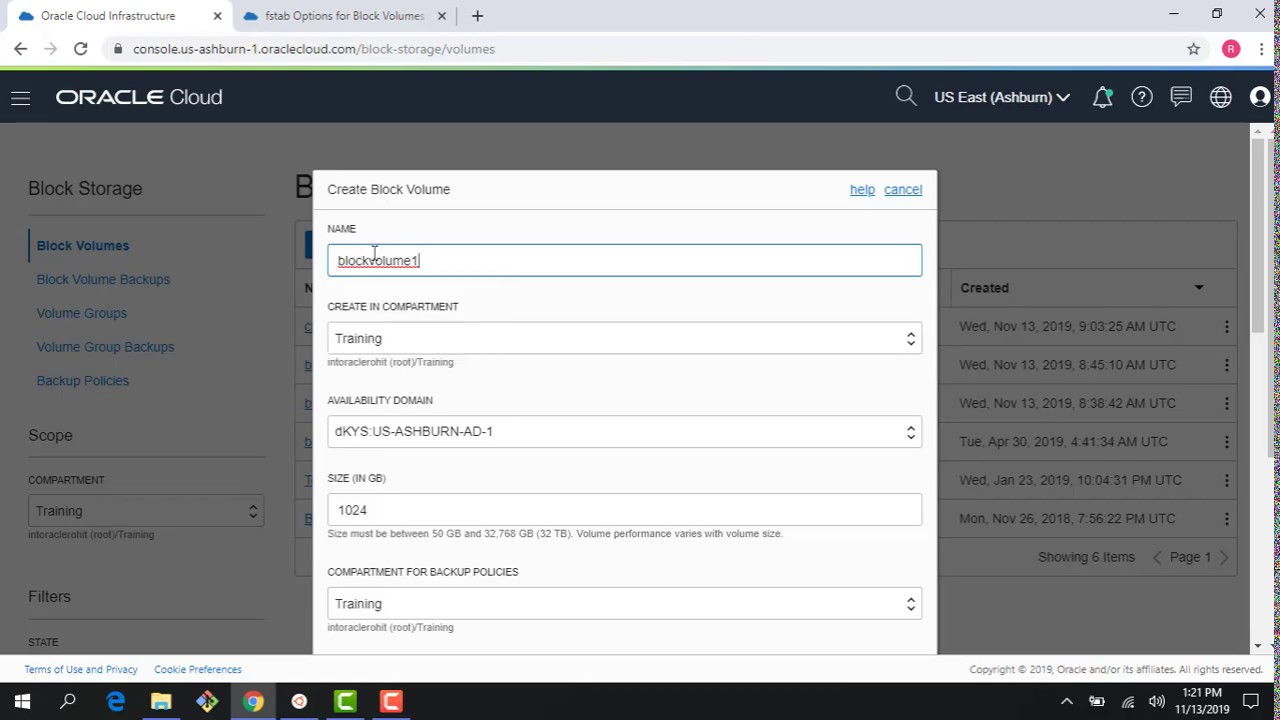Close the Oracle Cloud Infrastructure tab
Viewport: 1280px width, 720px height.
point(217,16)
